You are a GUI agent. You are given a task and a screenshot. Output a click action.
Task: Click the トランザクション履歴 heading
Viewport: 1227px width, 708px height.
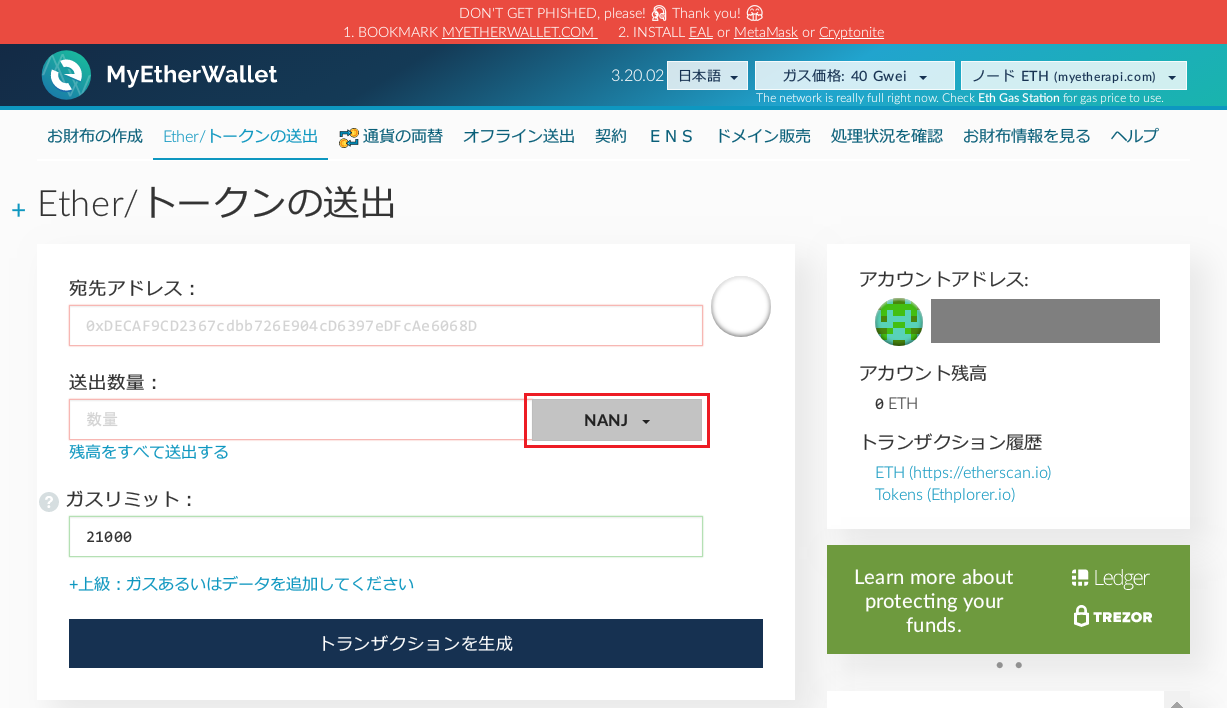tap(951, 442)
